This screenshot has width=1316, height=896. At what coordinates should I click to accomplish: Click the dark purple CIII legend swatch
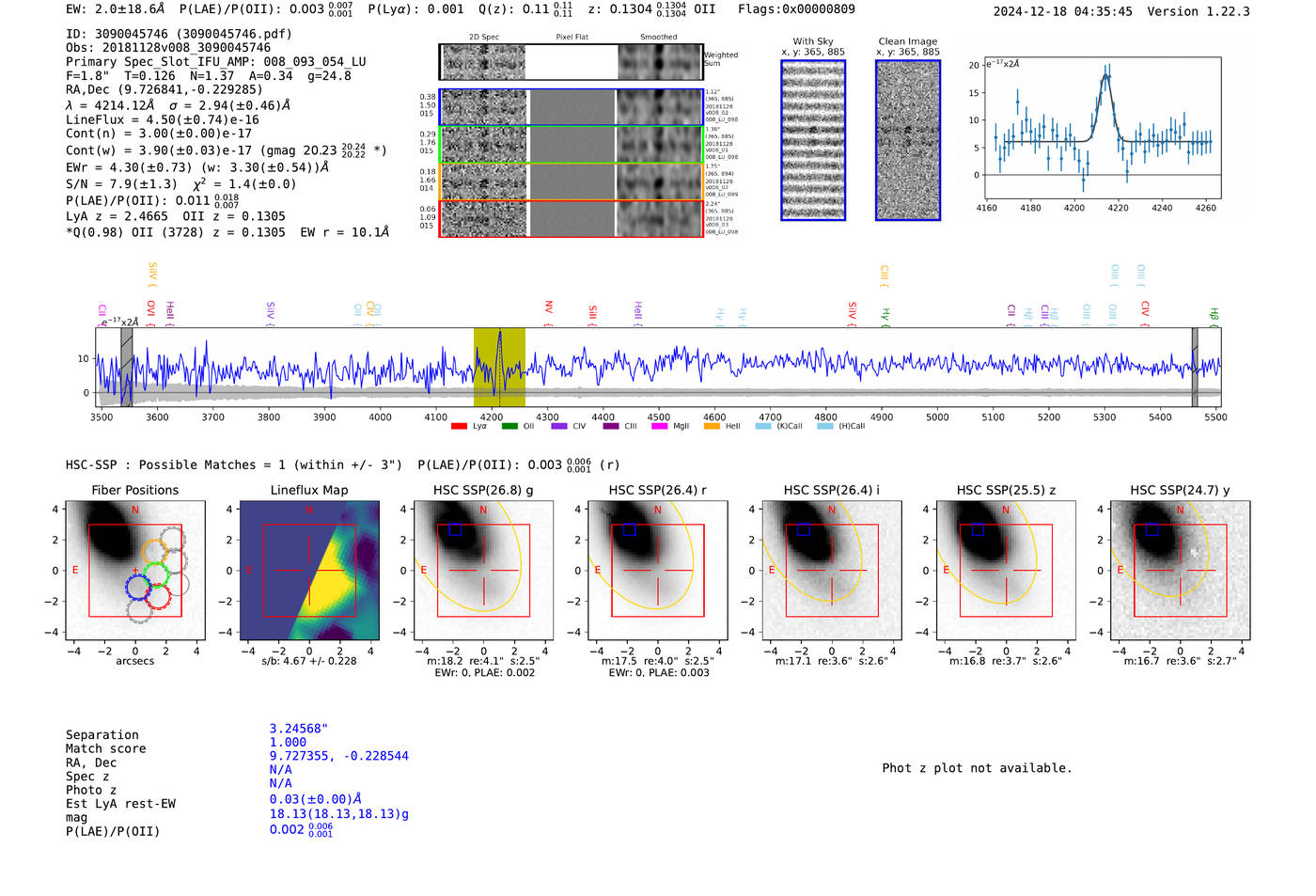pyautogui.click(x=611, y=427)
